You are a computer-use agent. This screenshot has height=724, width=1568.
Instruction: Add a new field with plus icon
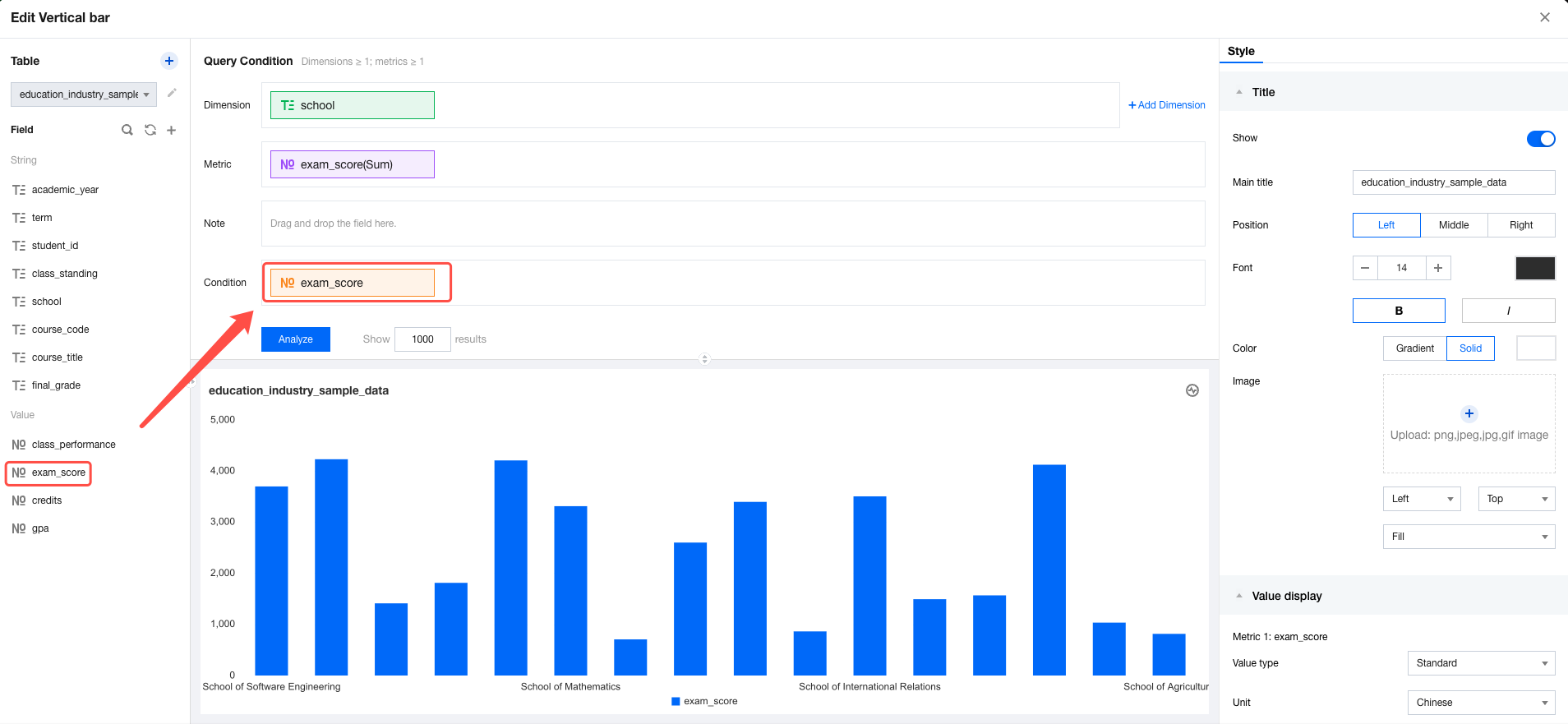(x=172, y=130)
